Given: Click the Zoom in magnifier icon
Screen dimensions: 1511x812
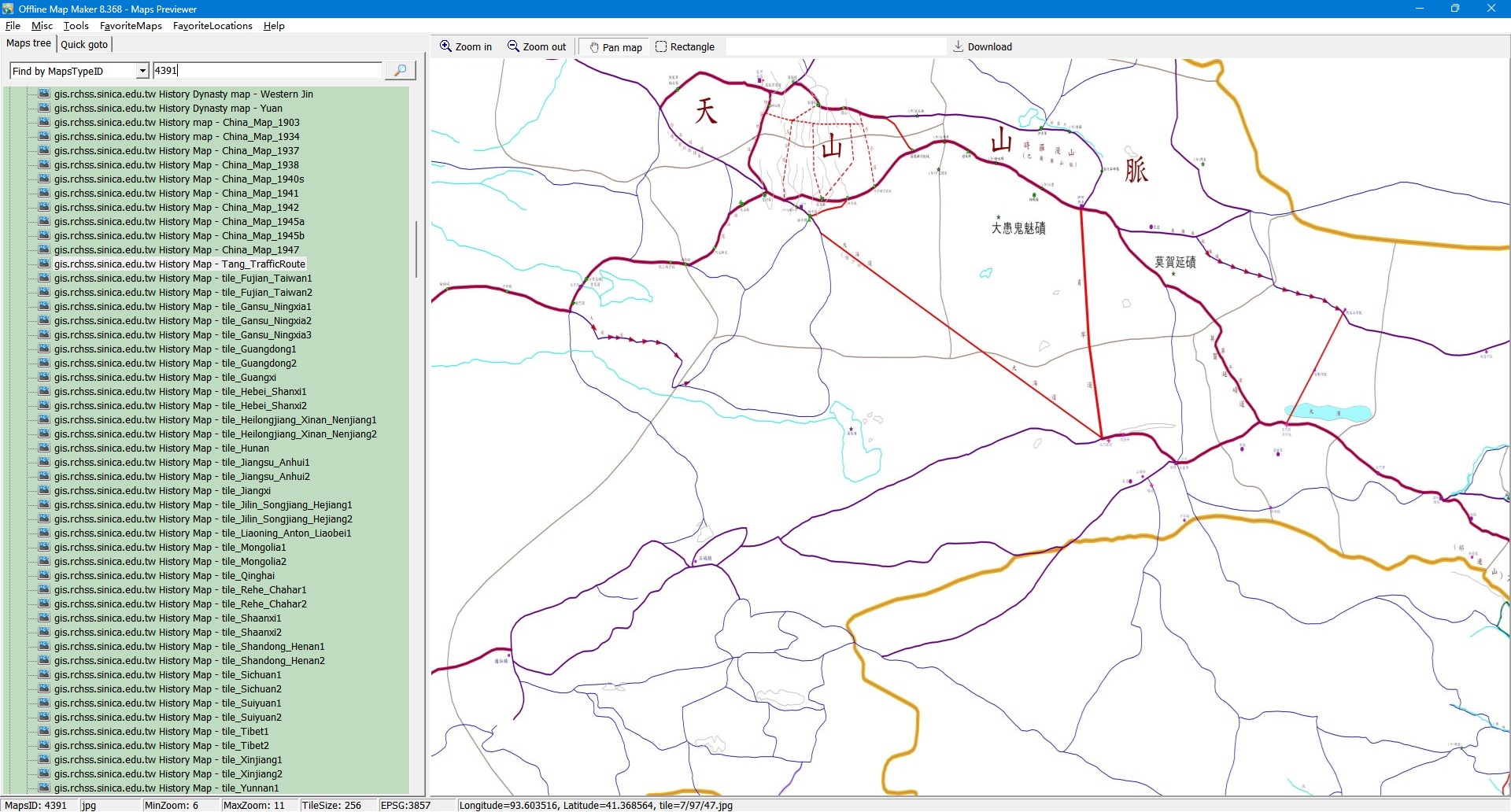Looking at the screenshot, I should coord(445,46).
